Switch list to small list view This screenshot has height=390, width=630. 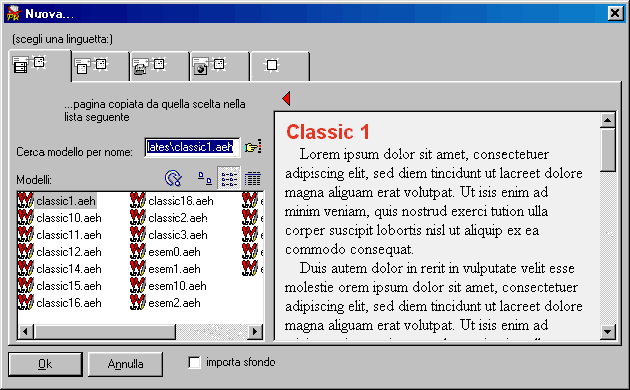[229, 178]
